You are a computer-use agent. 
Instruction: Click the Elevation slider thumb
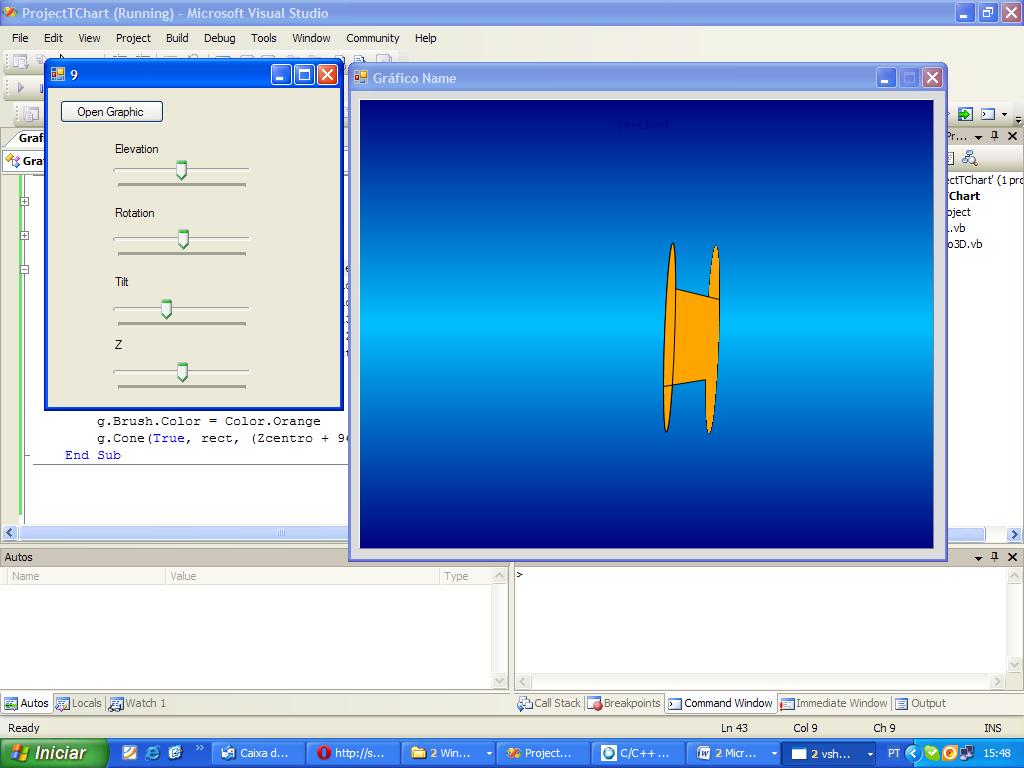182,170
